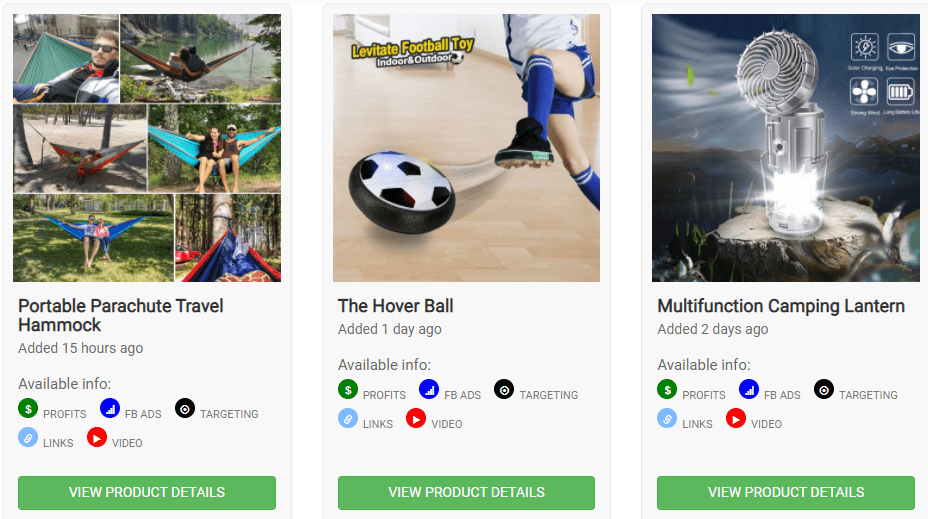Click the black Targeting icon for Hammock
The width and height of the screenshot is (928, 519).
pyautogui.click(x=185, y=408)
